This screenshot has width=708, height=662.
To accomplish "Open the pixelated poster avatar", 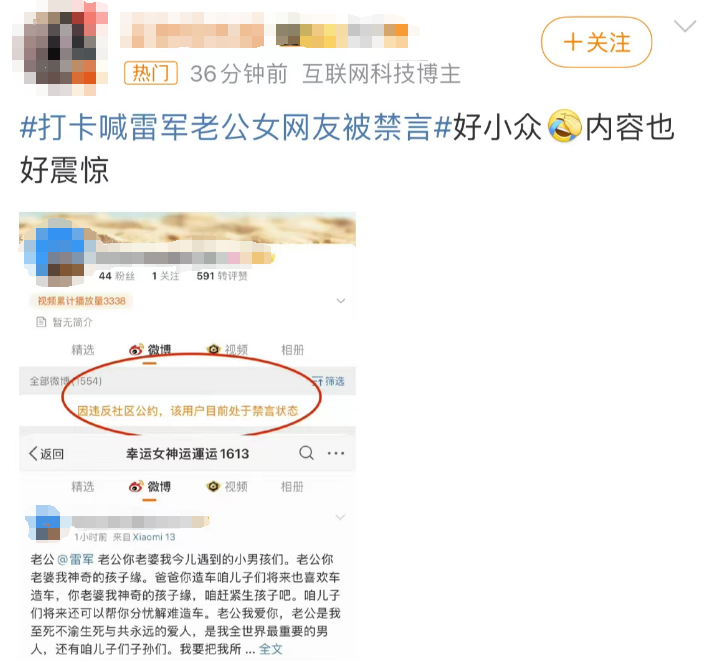I will tap(60, 50).
